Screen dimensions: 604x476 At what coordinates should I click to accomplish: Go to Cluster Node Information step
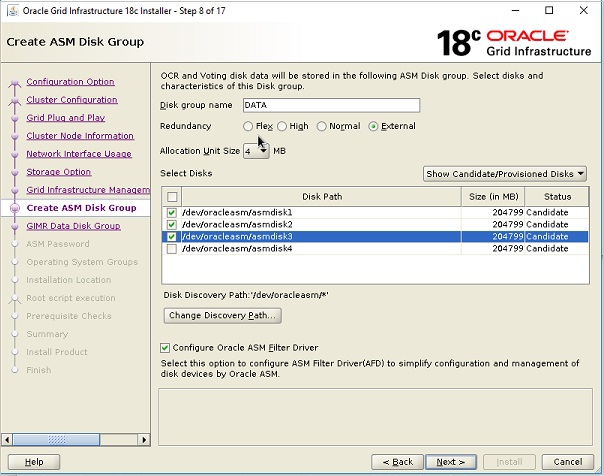pyautogui.click(x=80, y=136)
